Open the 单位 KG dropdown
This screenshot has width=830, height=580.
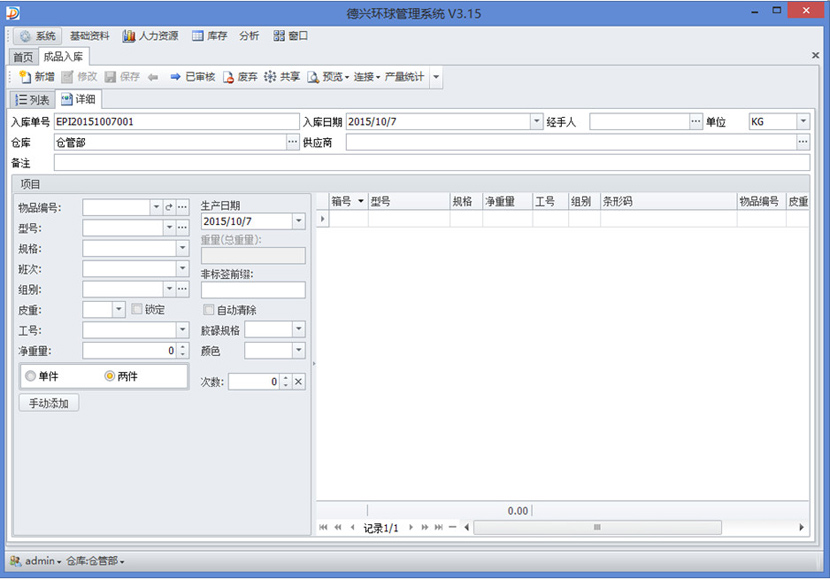803,122
